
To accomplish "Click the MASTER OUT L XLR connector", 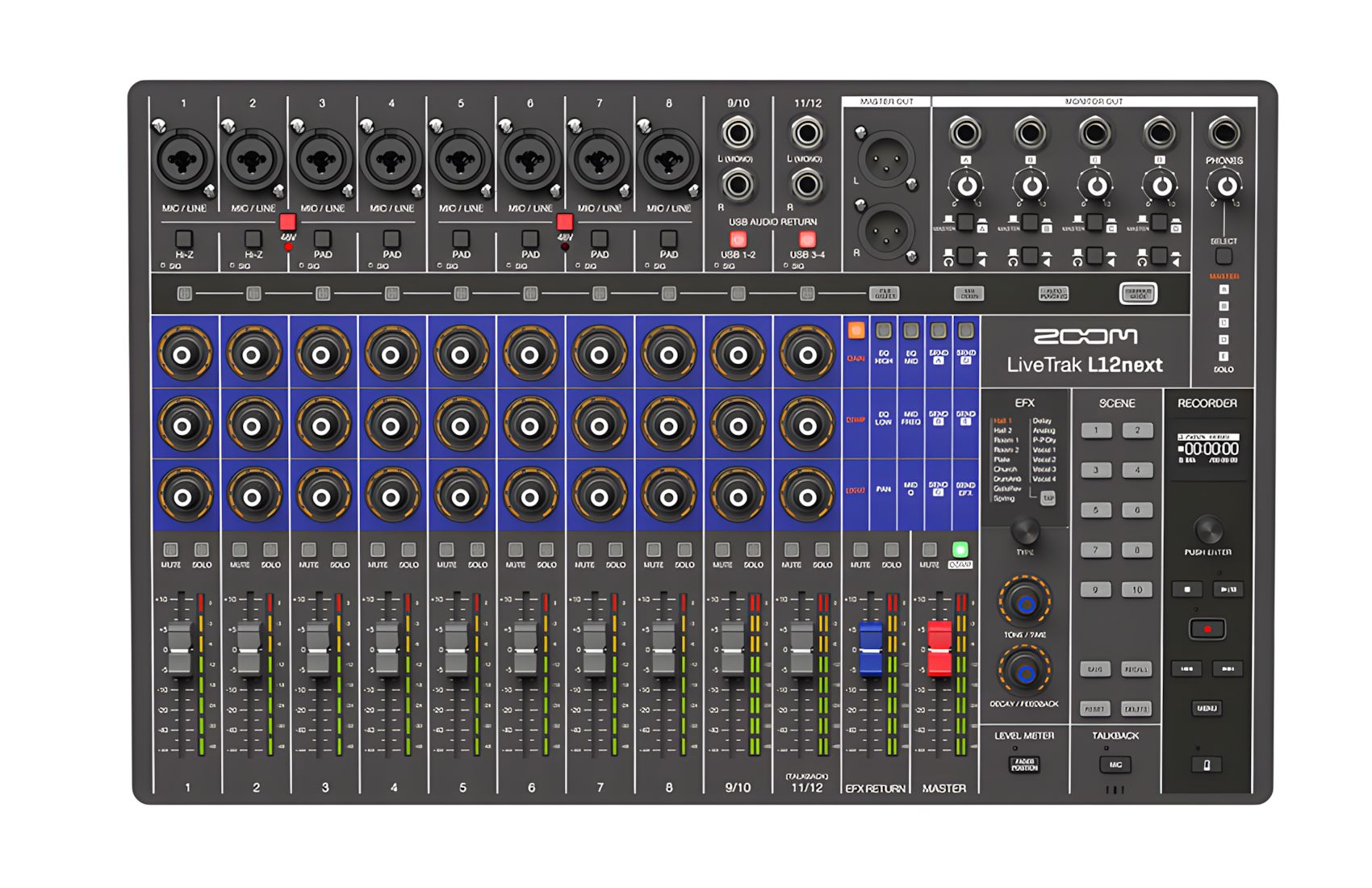I will [x=886, y=159].
